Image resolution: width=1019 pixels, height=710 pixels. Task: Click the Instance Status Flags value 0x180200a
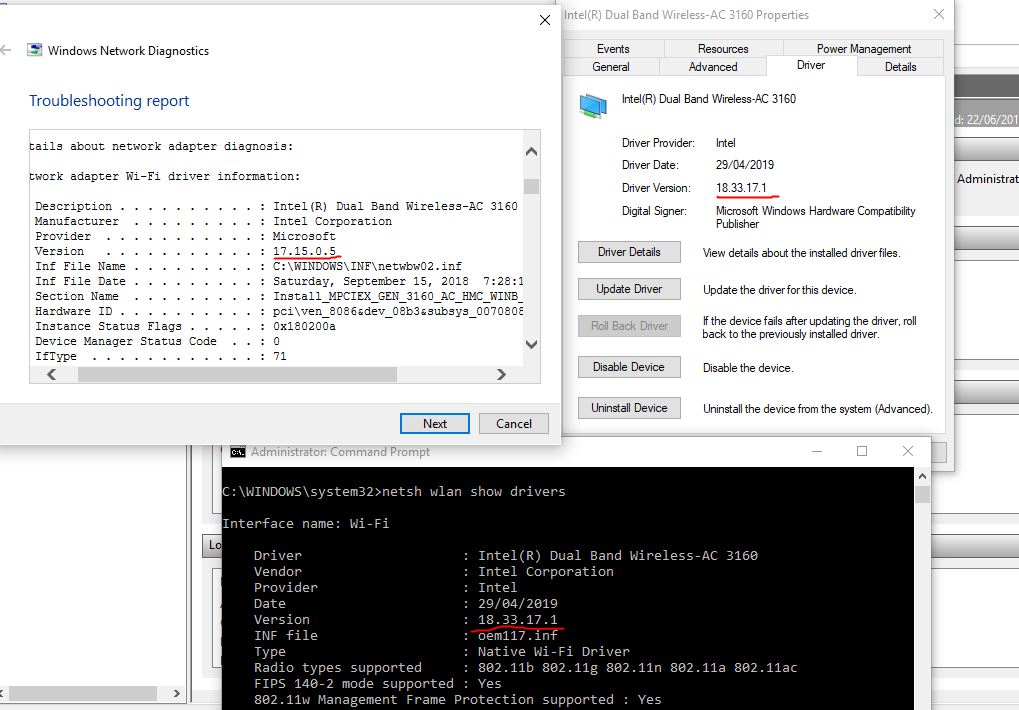point(304,326)
